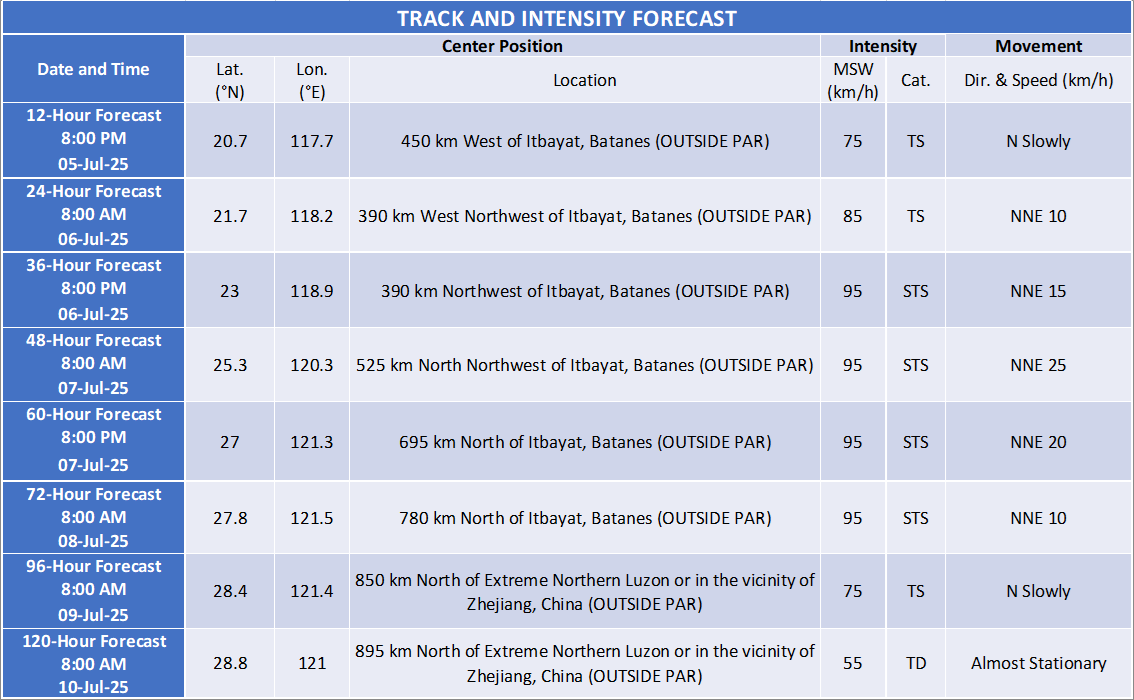Click latitude value 27.8
The image size is (1134, 700).
tap(230, 518)
